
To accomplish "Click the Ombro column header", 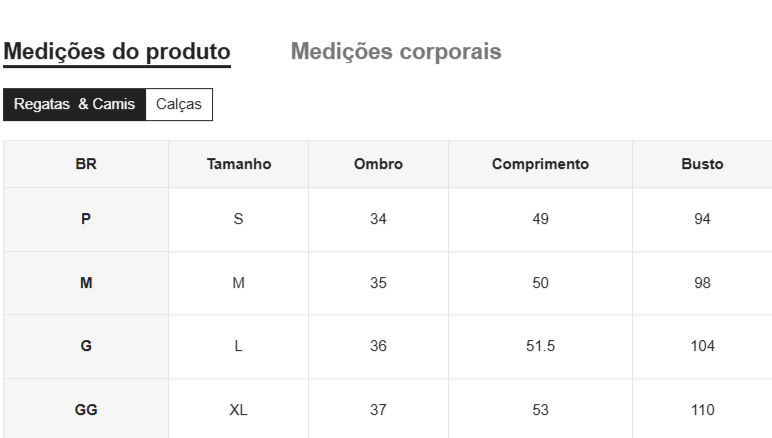I will [x=378, y=164].
